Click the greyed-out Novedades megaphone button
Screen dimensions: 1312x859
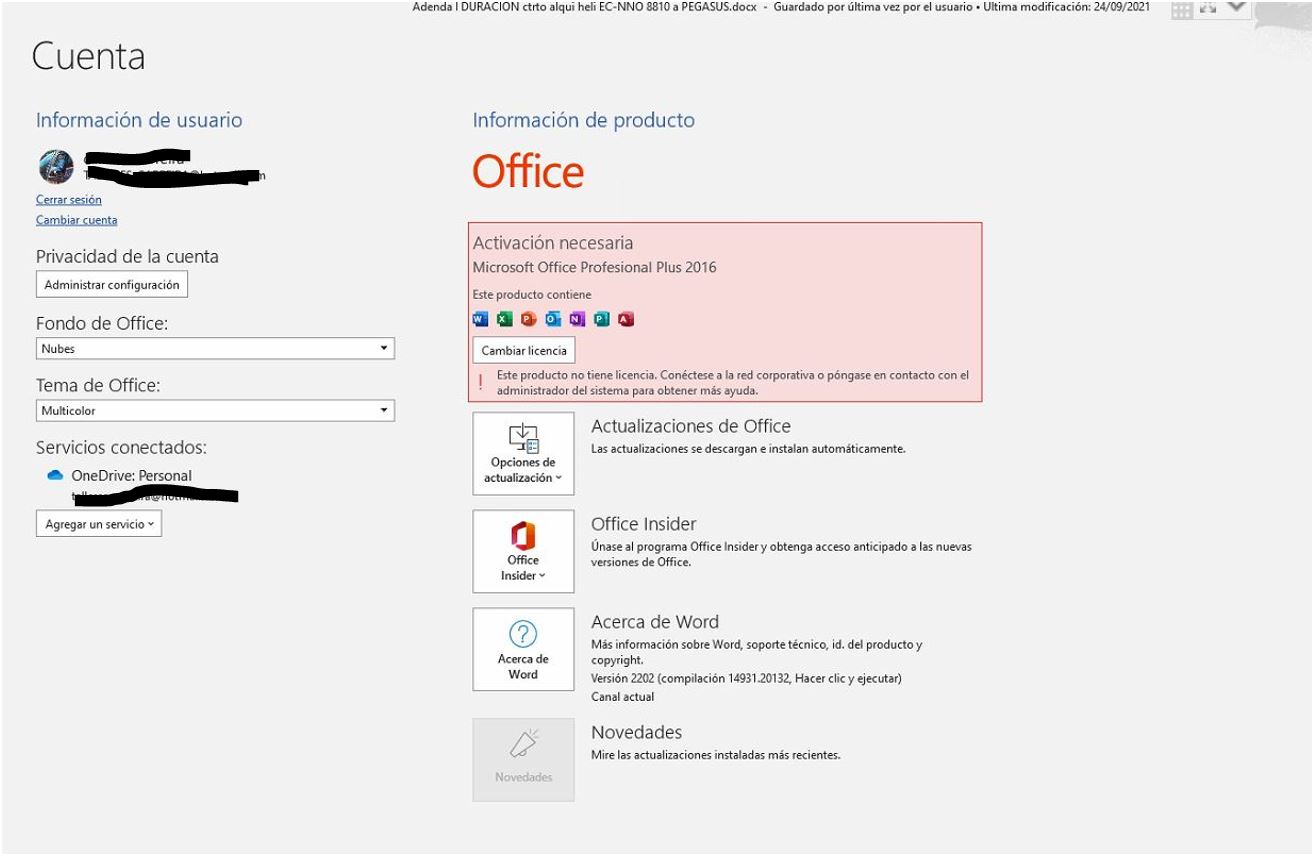click(523, 759)
